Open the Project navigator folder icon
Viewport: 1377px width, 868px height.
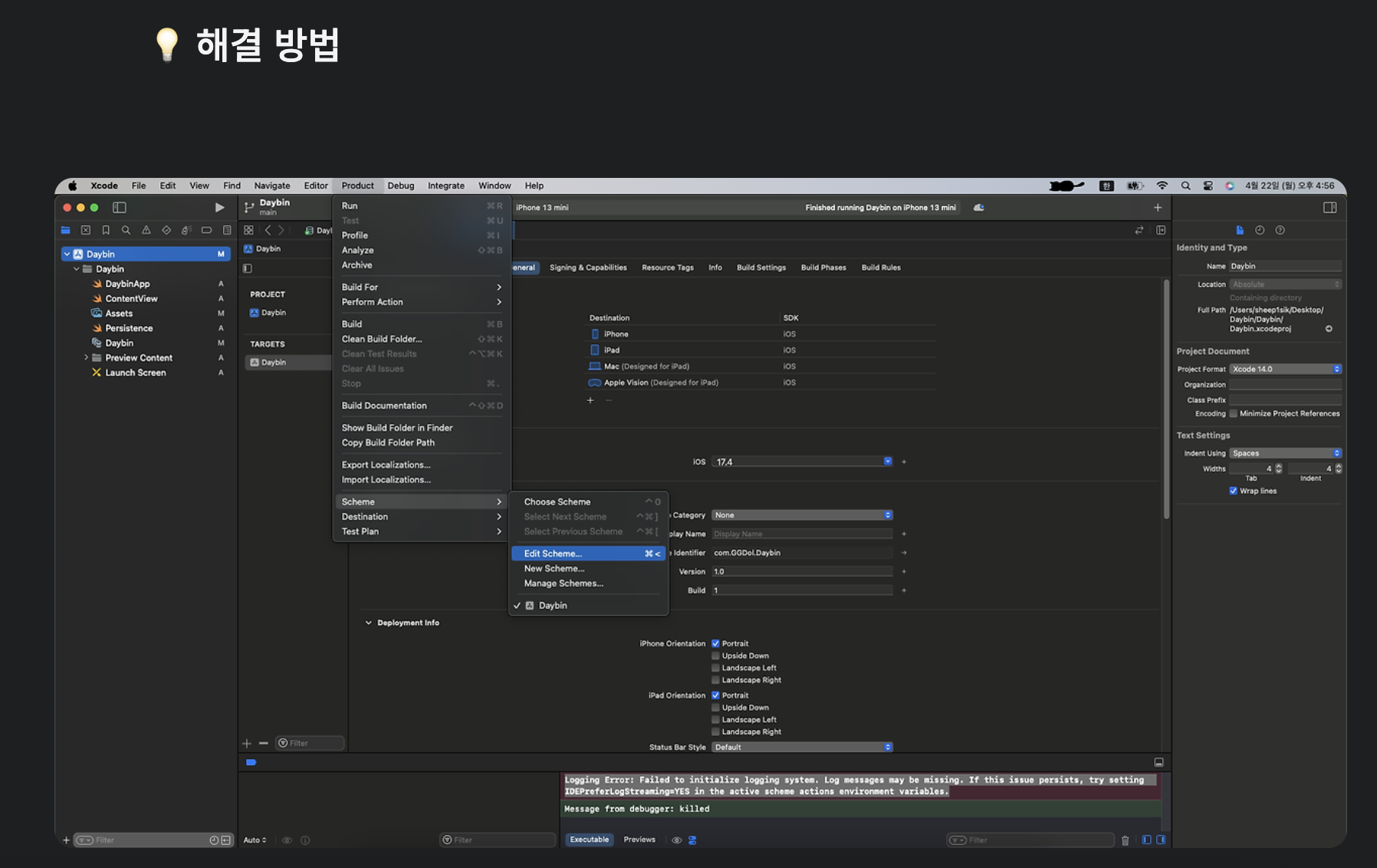pos(66,230)
